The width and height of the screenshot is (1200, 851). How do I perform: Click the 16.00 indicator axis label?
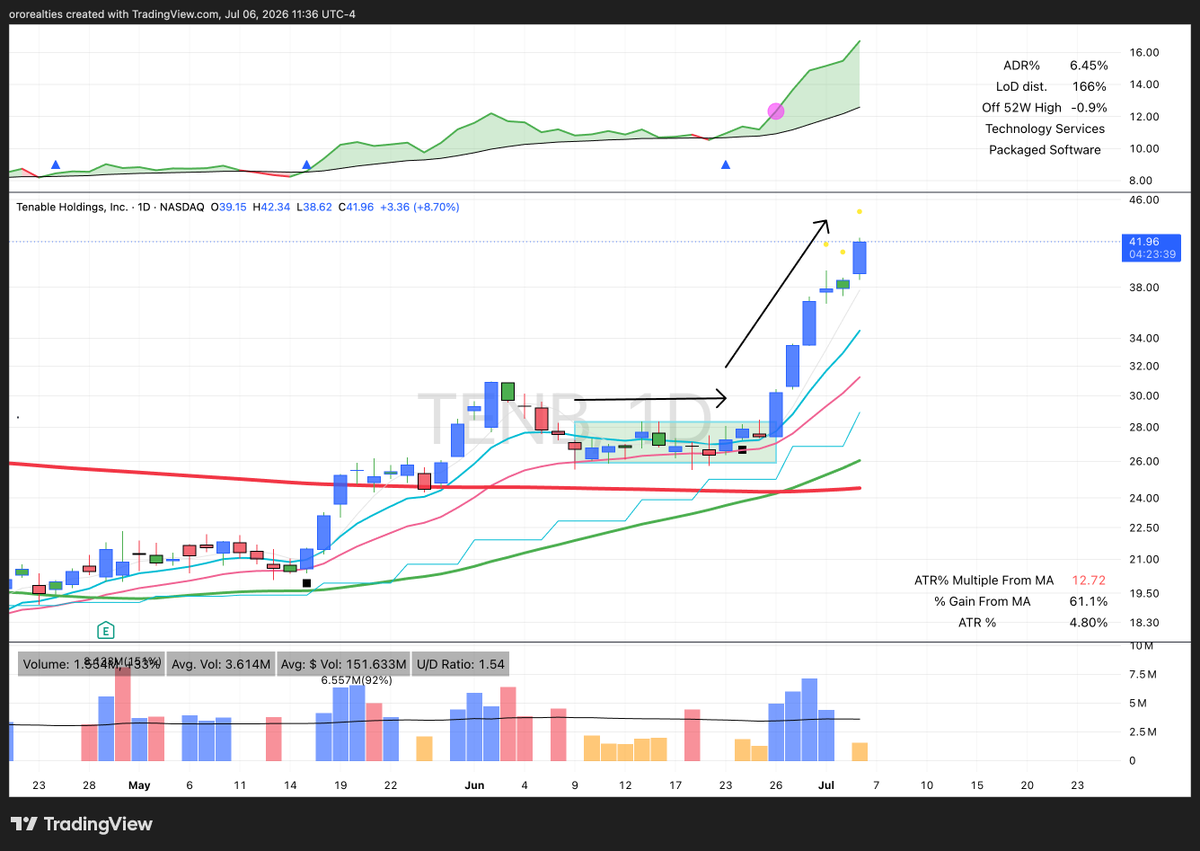pos(1143,52)
